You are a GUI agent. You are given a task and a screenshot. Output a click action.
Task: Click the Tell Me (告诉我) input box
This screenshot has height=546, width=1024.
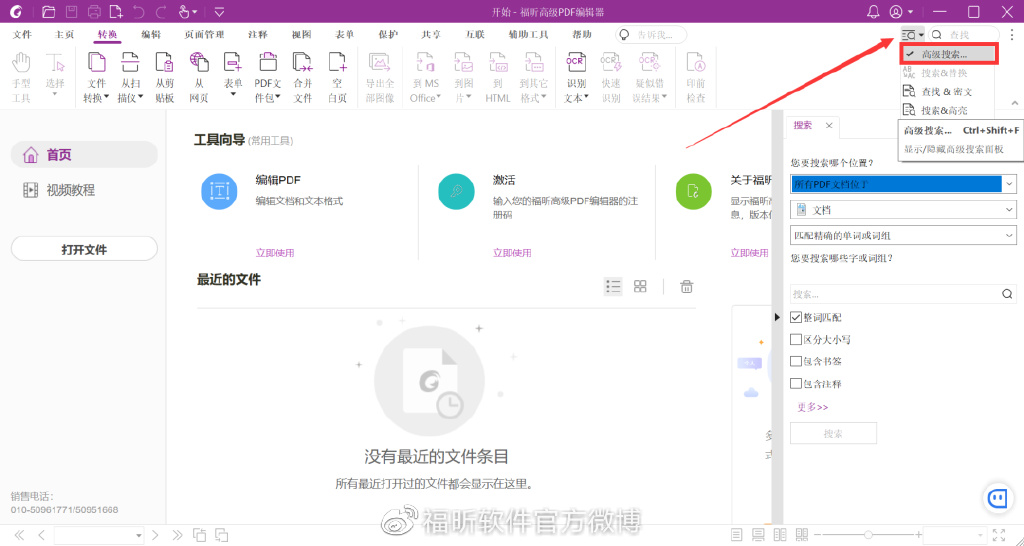pos(651,35)
